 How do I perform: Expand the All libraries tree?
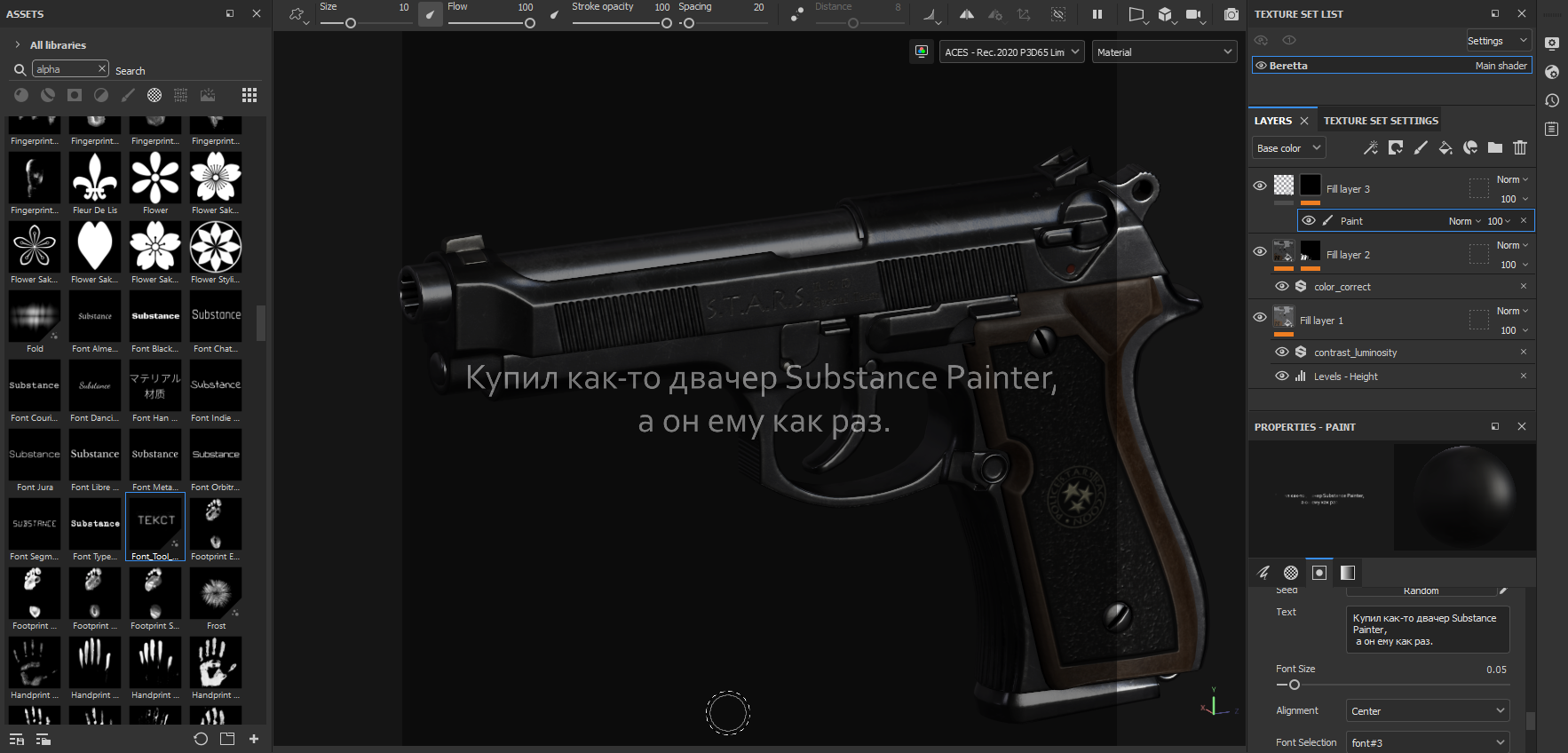(x=17, y=44)
